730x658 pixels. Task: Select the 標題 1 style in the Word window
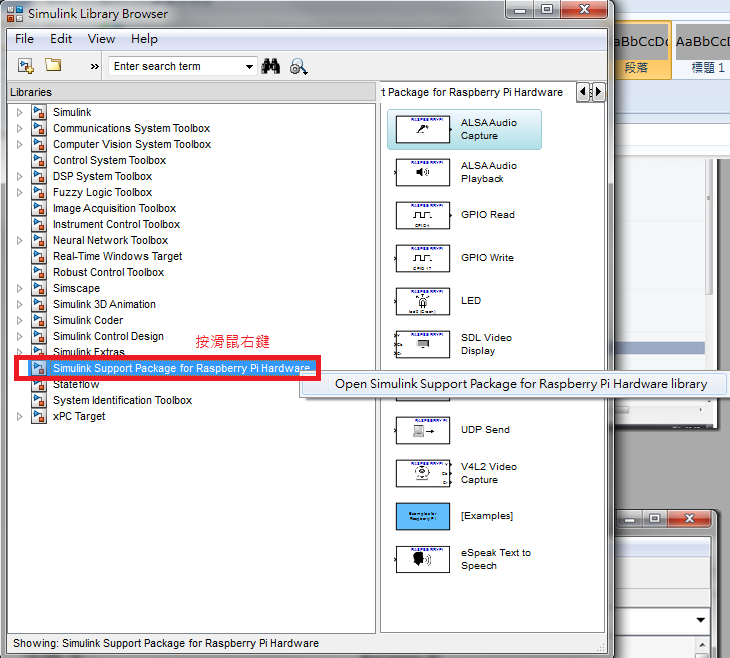(703, 52)
